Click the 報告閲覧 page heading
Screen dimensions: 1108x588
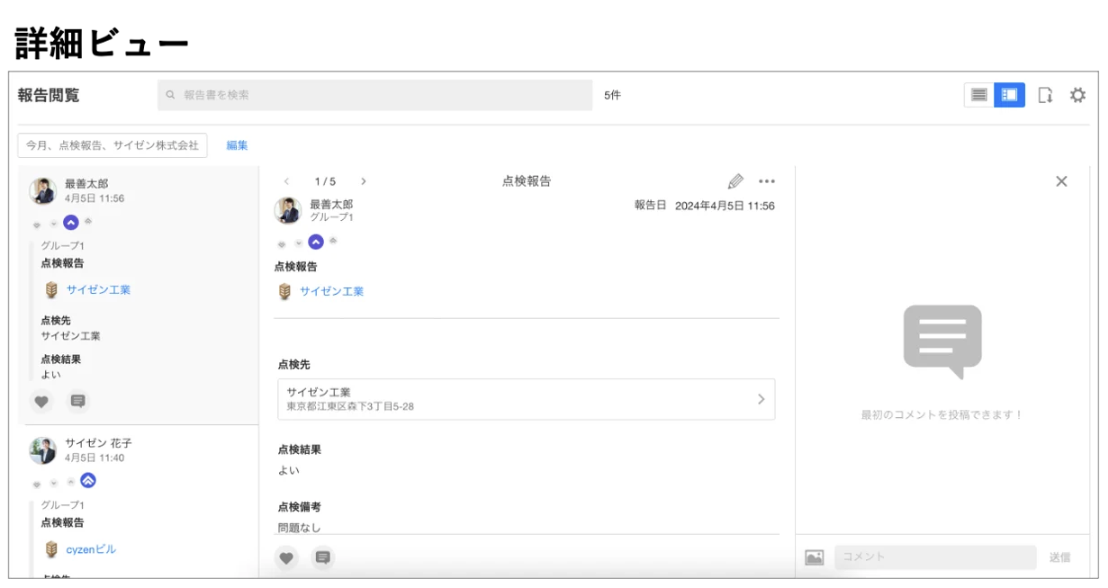(49, 95)
